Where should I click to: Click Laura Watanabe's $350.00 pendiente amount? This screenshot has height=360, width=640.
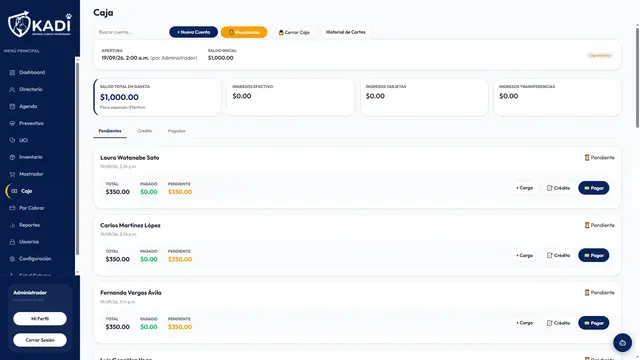click(x=180, y=192)
